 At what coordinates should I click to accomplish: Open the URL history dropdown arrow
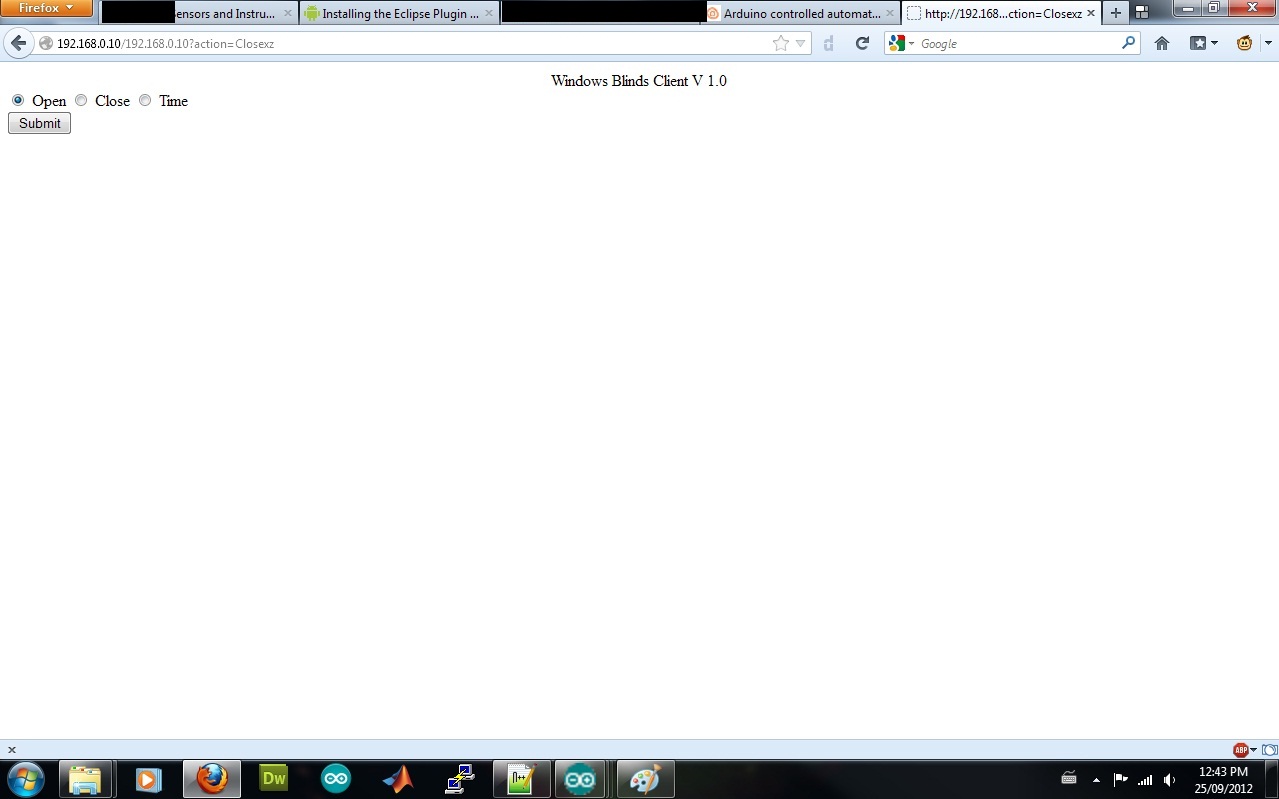click(x=800, y=44)
